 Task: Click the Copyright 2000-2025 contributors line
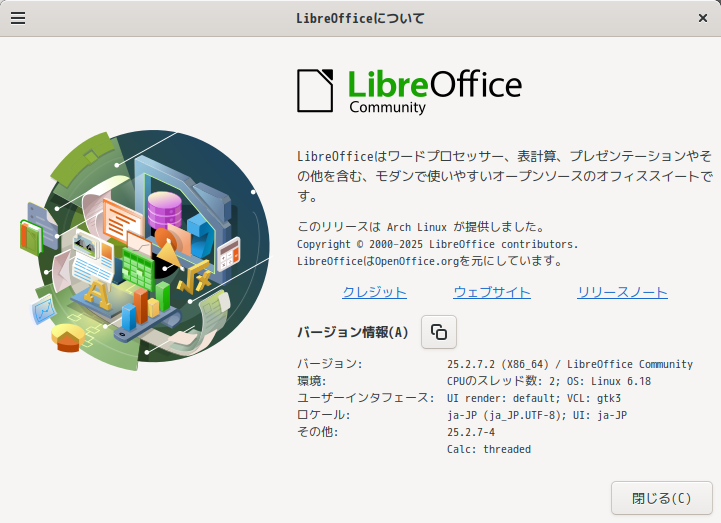coord(437,244)
